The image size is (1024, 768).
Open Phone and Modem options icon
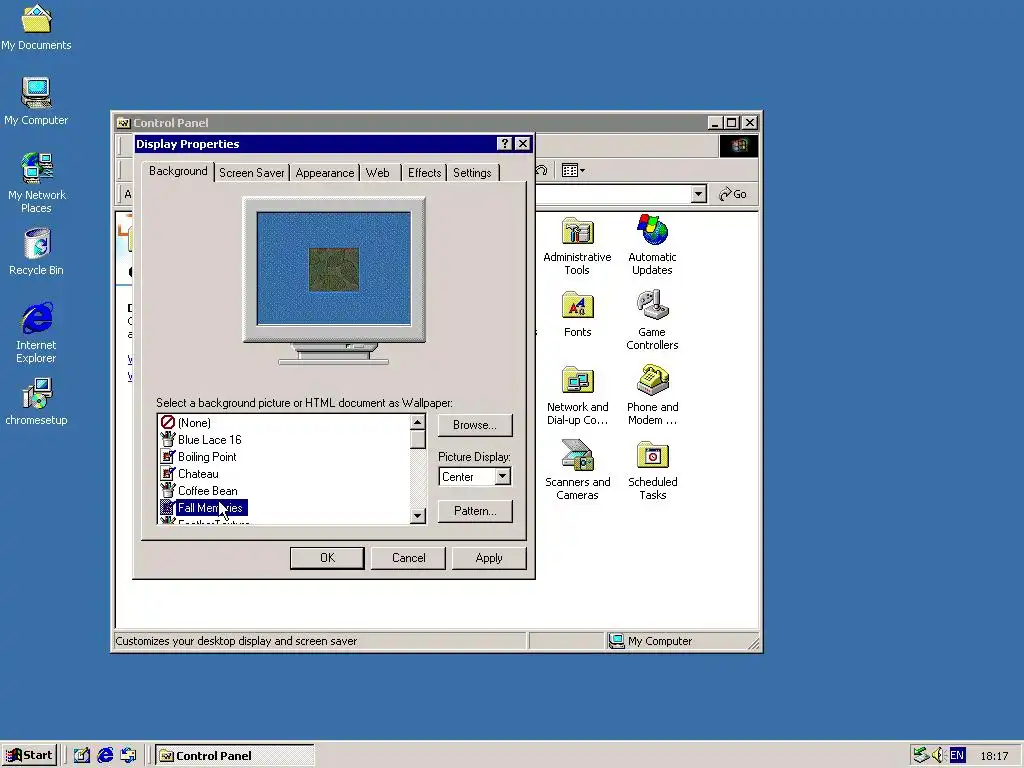click(x=652, y=396)
